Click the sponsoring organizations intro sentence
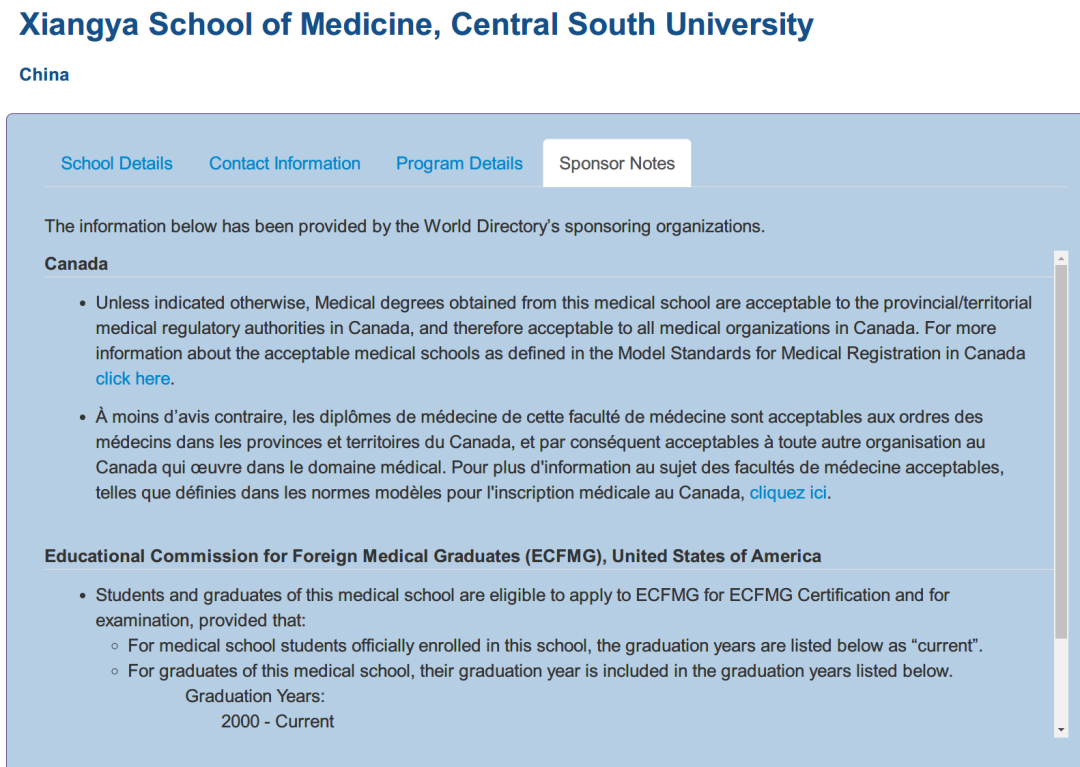 [404, 227]
